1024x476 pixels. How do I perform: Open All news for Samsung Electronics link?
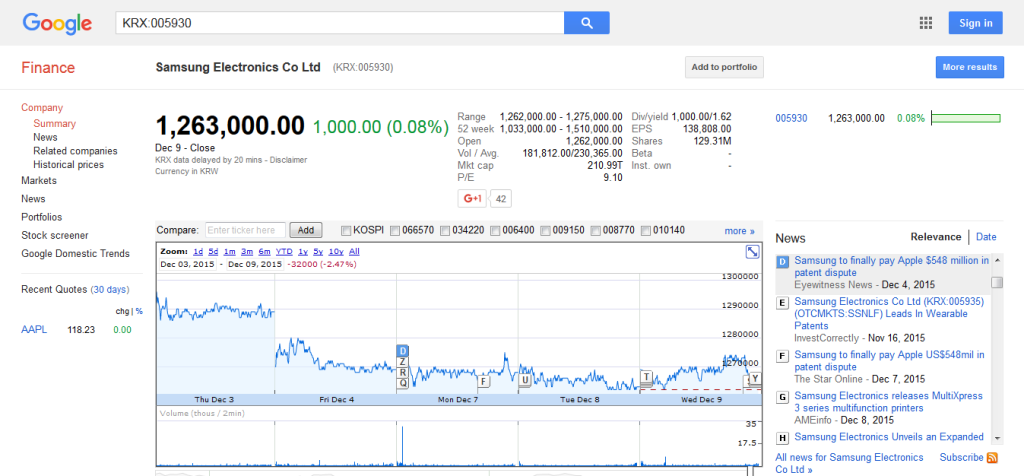[x=849, y=464]
